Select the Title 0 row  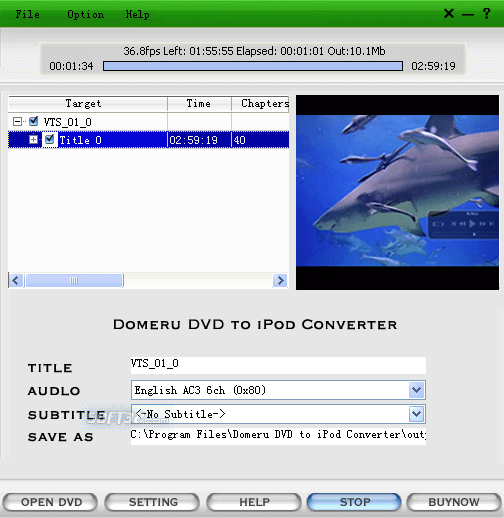[x=148, y=140]
